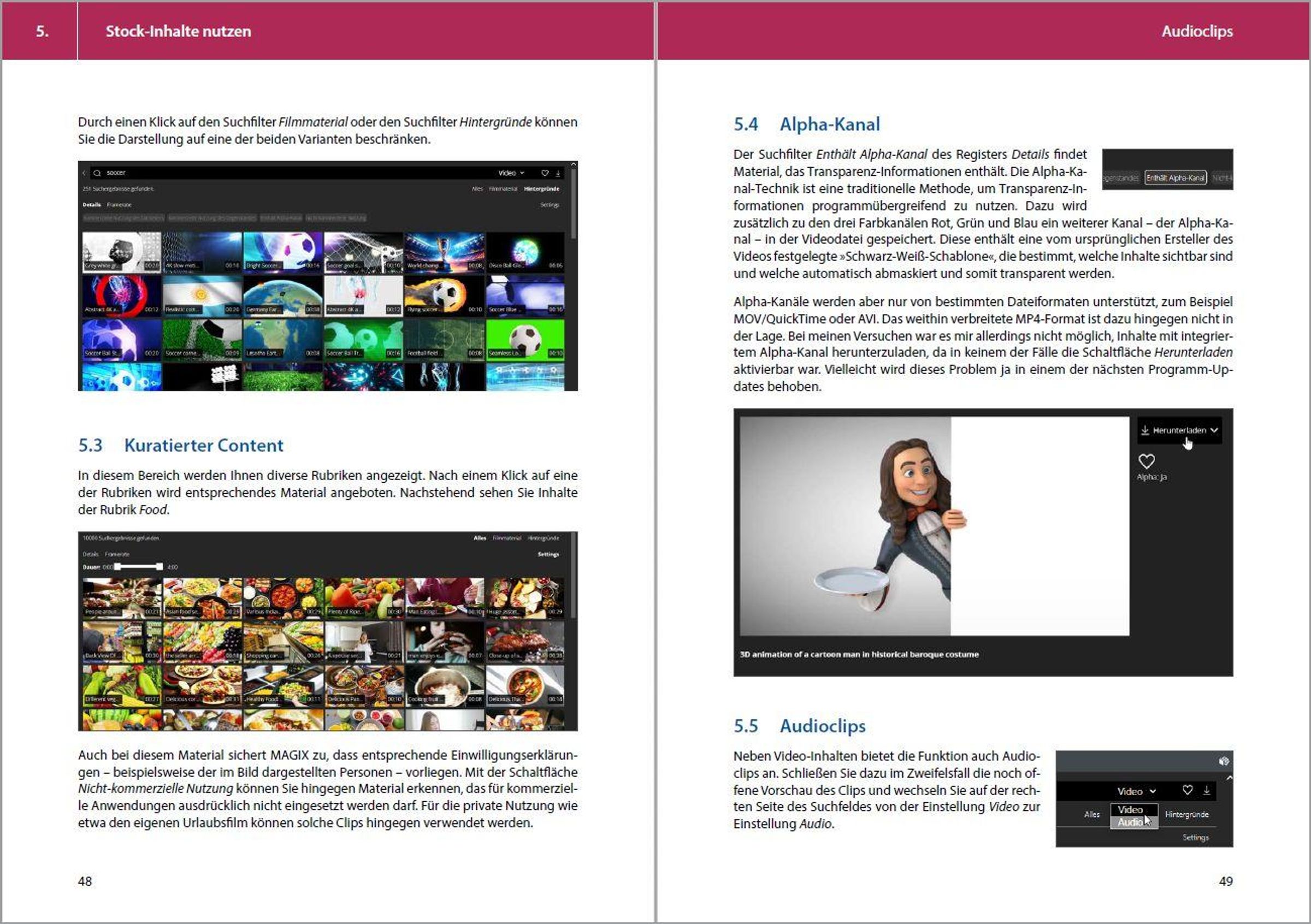Toggle Hintergründe filter in soccer results
Screen dimensions: 1311x924
[x=541, y=189]
